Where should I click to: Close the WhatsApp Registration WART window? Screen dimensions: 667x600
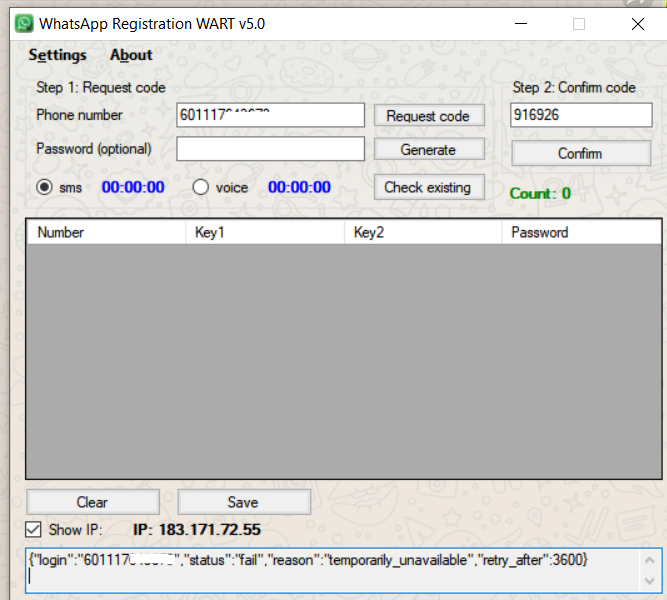coord(638,24)
